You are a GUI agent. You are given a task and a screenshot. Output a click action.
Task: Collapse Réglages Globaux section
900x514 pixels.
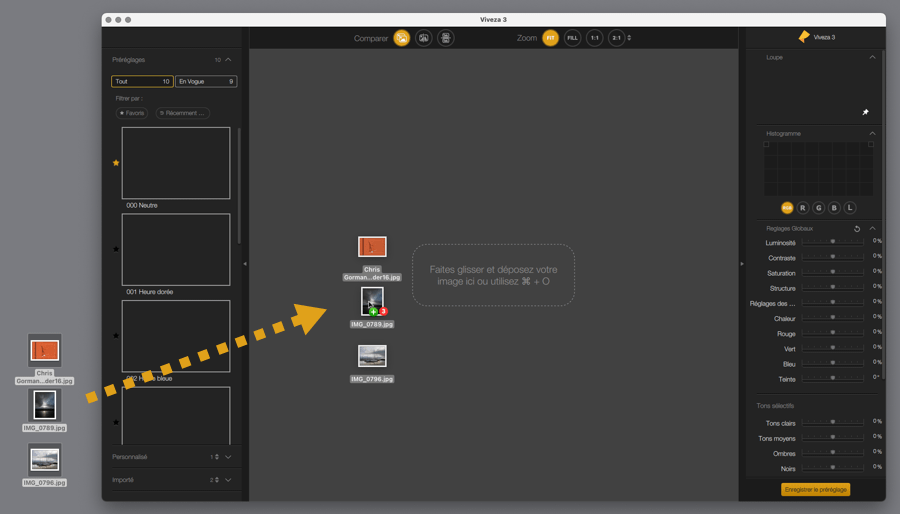click(x=872, y=228)
